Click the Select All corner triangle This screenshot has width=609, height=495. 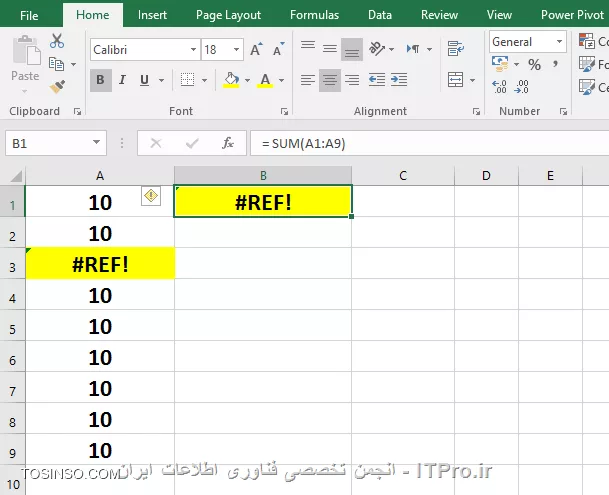tap(16, 176)
